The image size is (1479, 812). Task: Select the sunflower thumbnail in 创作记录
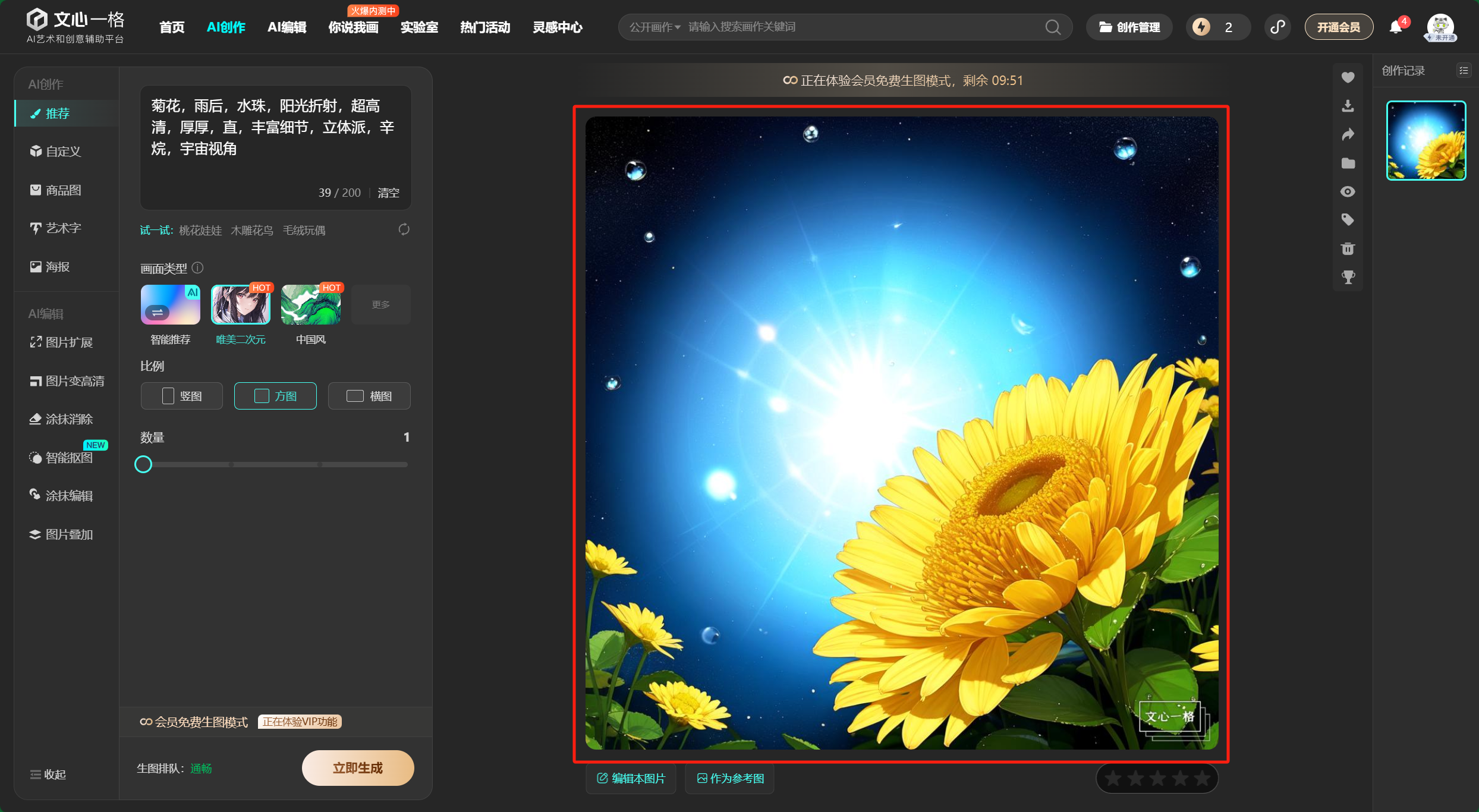1425,140
